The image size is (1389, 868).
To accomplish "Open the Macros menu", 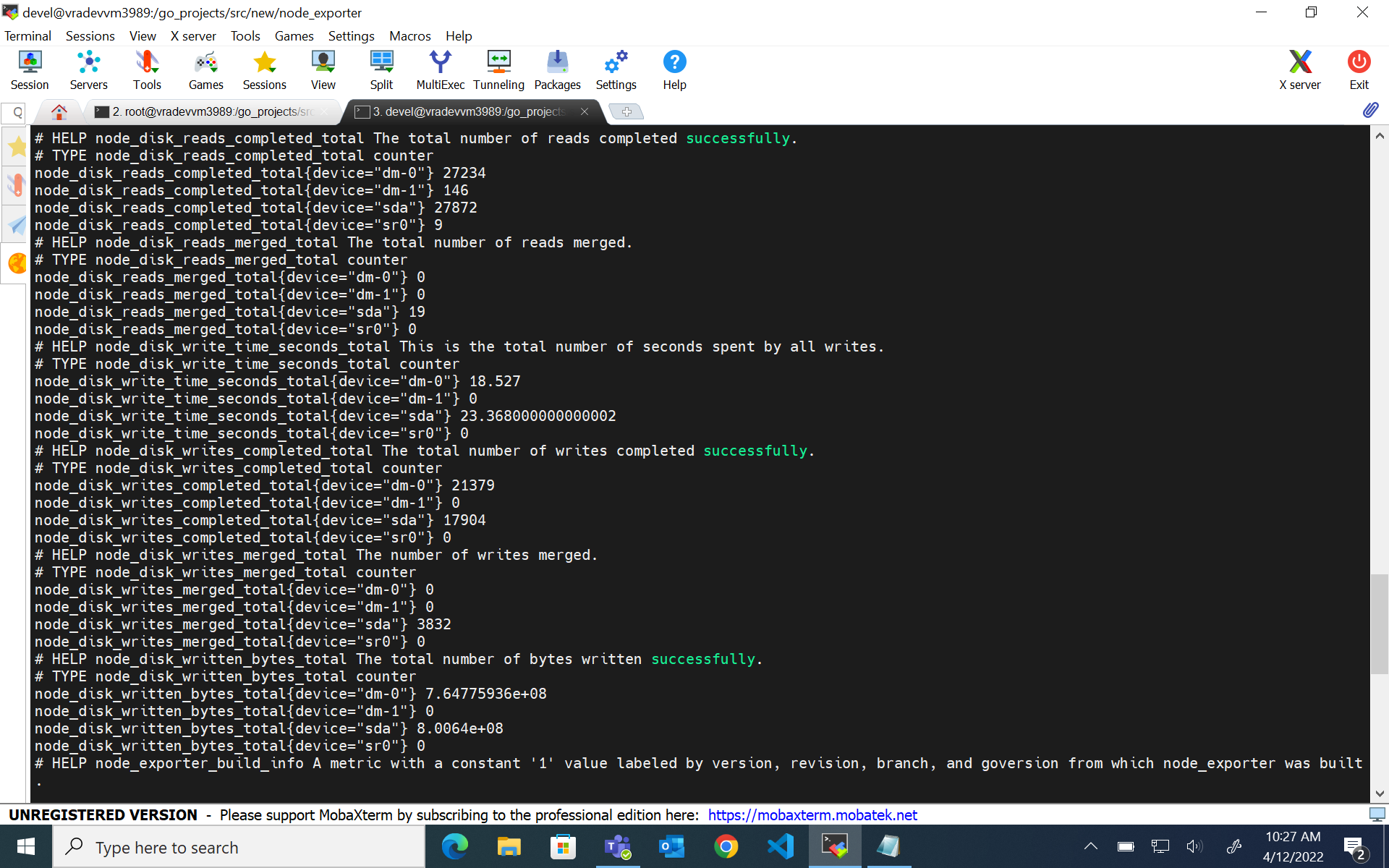I will [x=409, y=36].
